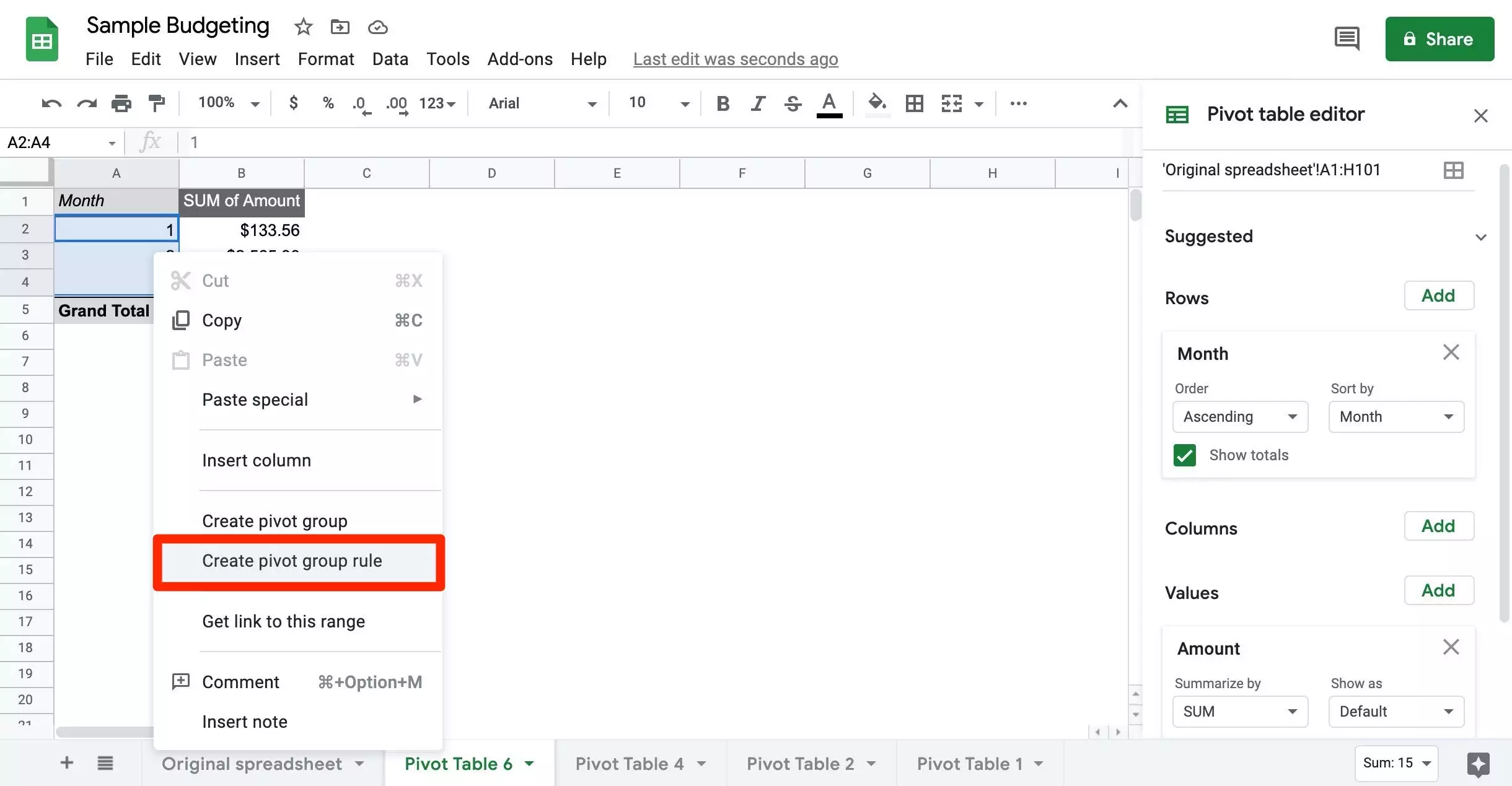Open the borders tool

point(914,103)
